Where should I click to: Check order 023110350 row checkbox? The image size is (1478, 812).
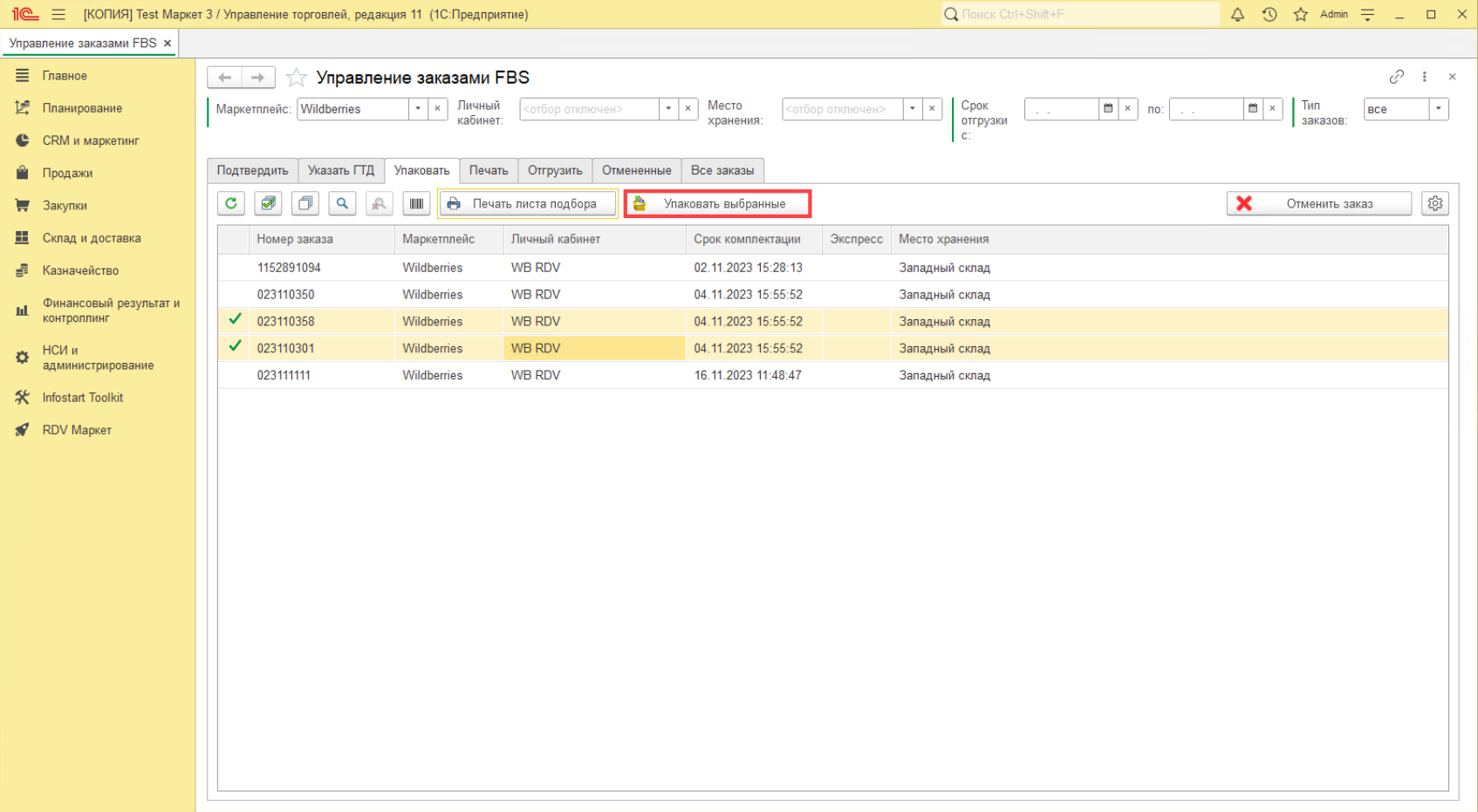pos(235,295)
